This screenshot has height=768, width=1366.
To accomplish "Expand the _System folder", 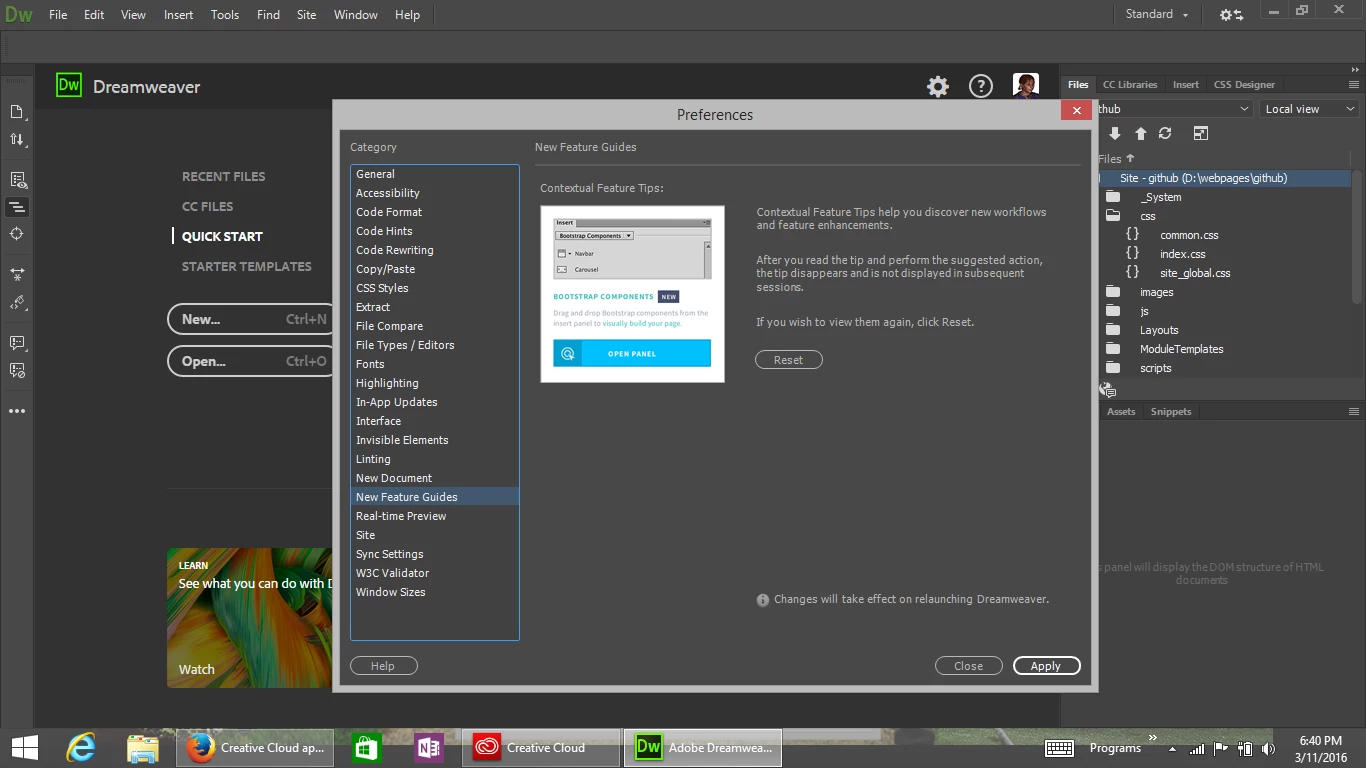I will 1113,197.
